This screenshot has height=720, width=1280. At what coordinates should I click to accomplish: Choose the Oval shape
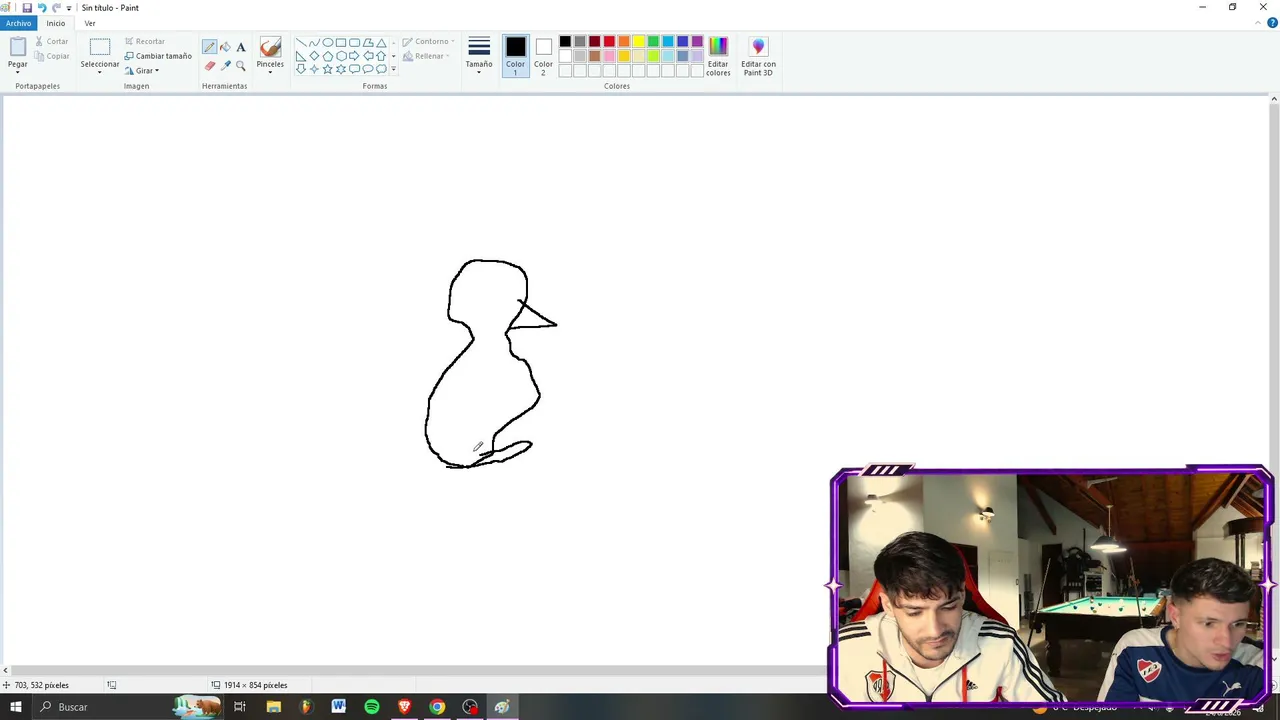click(x=328, y=43)
